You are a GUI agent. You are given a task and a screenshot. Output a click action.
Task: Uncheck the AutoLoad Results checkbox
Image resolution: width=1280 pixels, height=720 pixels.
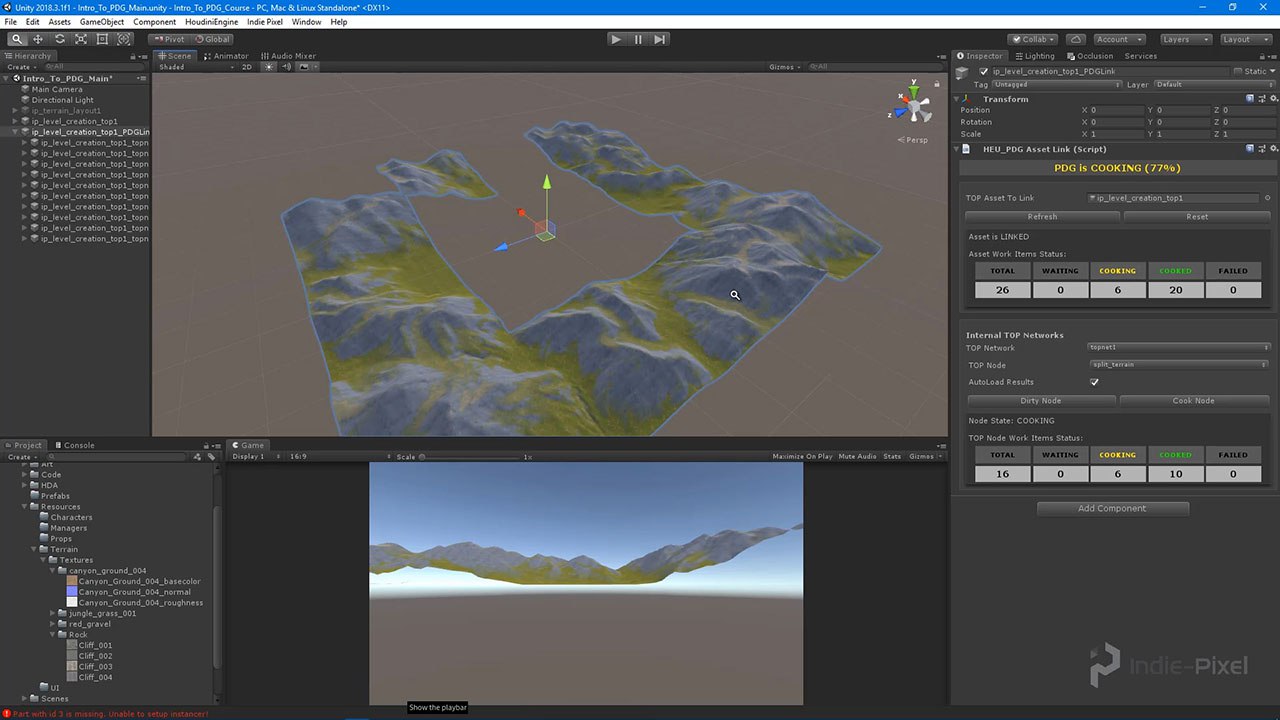[1094, 382]
